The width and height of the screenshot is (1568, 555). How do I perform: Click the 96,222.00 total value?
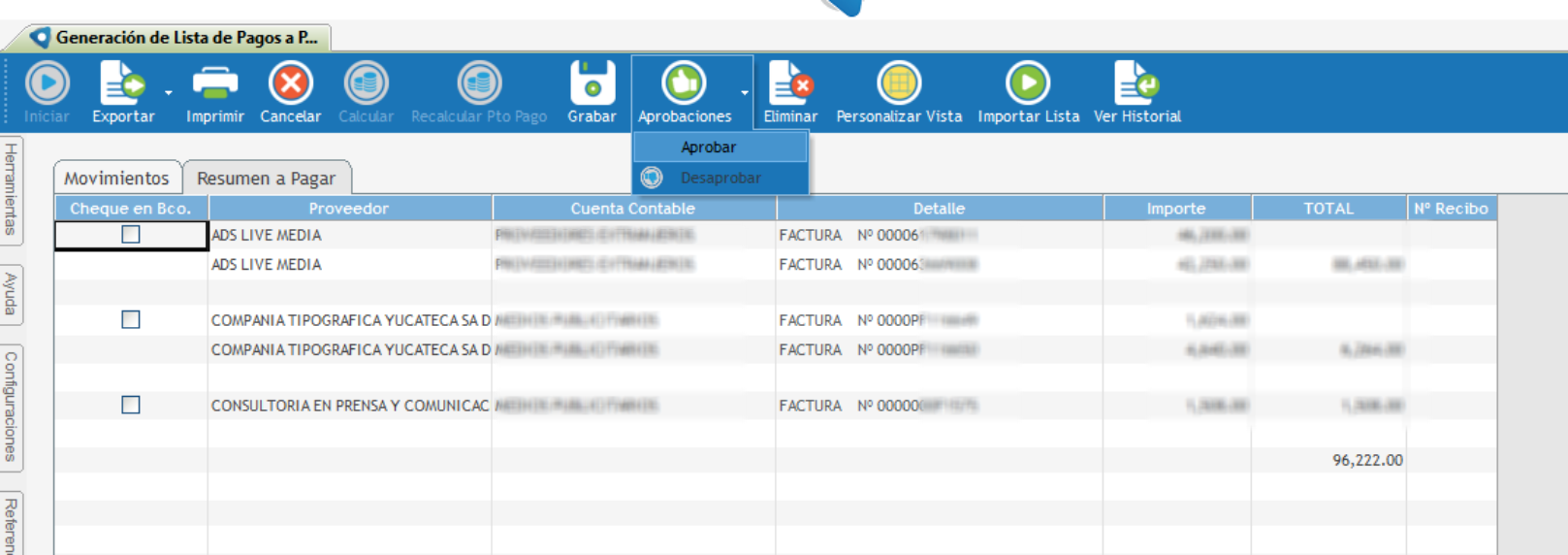click(1367, 461)
